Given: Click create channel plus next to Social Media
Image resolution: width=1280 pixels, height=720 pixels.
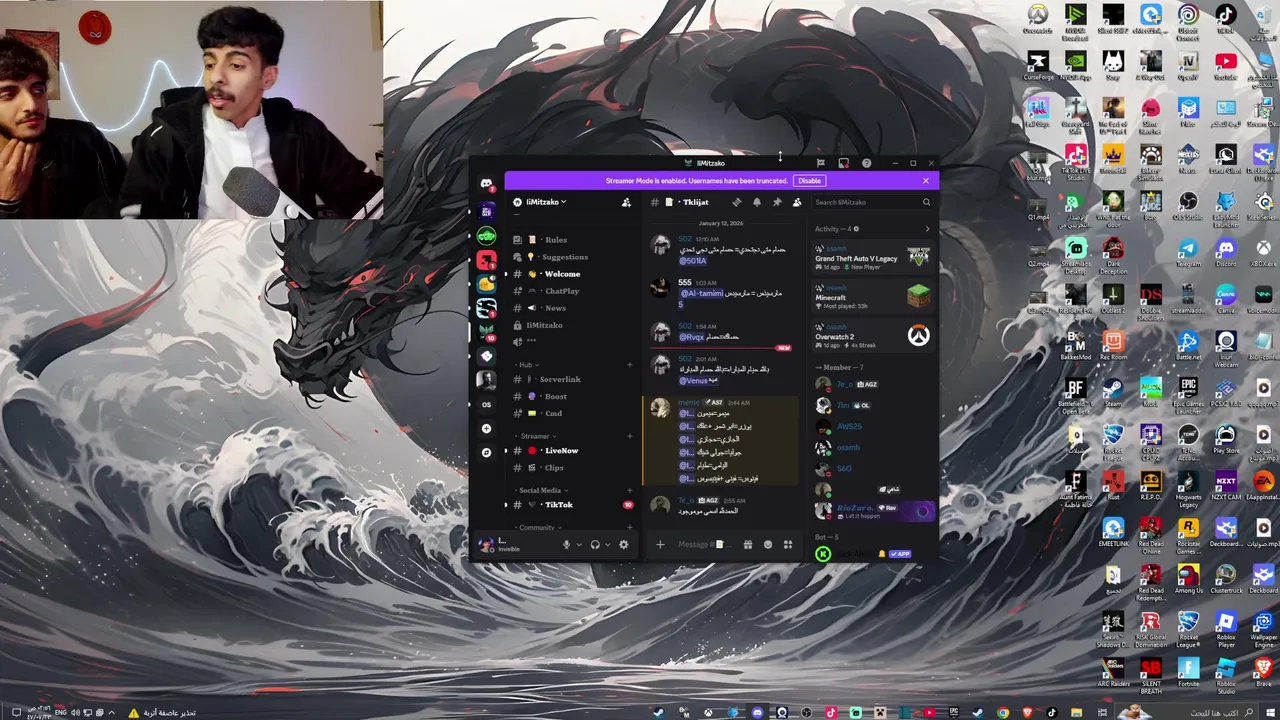Looking at the screenshot, I should click(629, 490).
